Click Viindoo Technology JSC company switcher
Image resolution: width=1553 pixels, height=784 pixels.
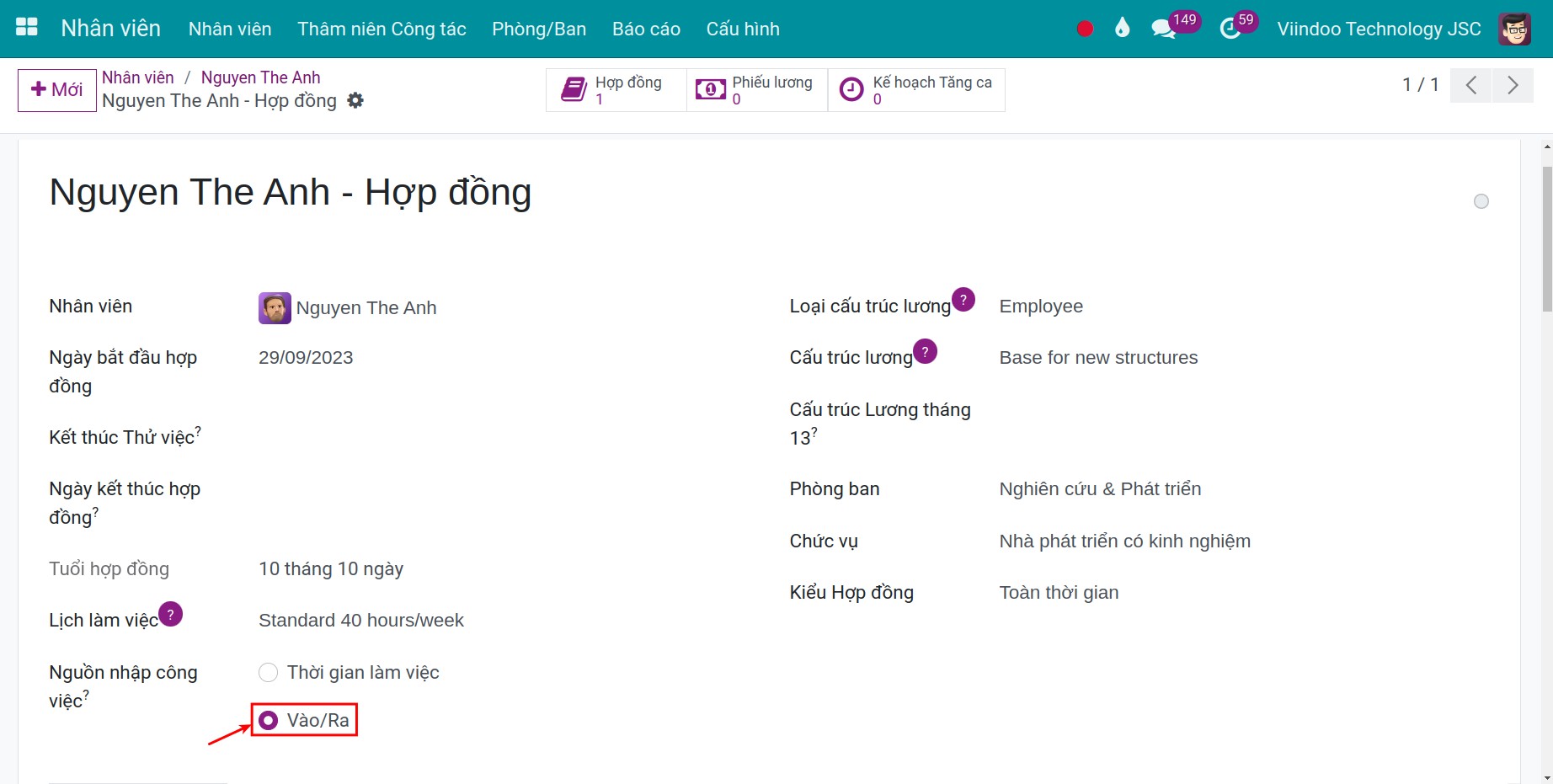coord(1379,29)
